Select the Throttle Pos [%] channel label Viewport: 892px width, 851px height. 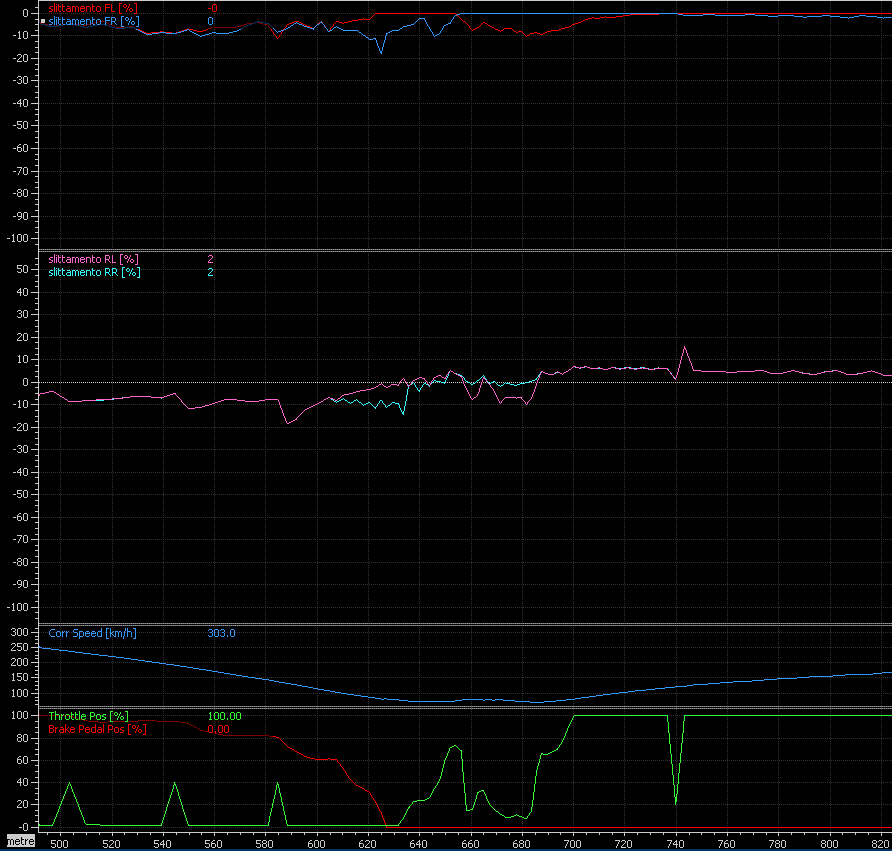click(x=88, y=716)
